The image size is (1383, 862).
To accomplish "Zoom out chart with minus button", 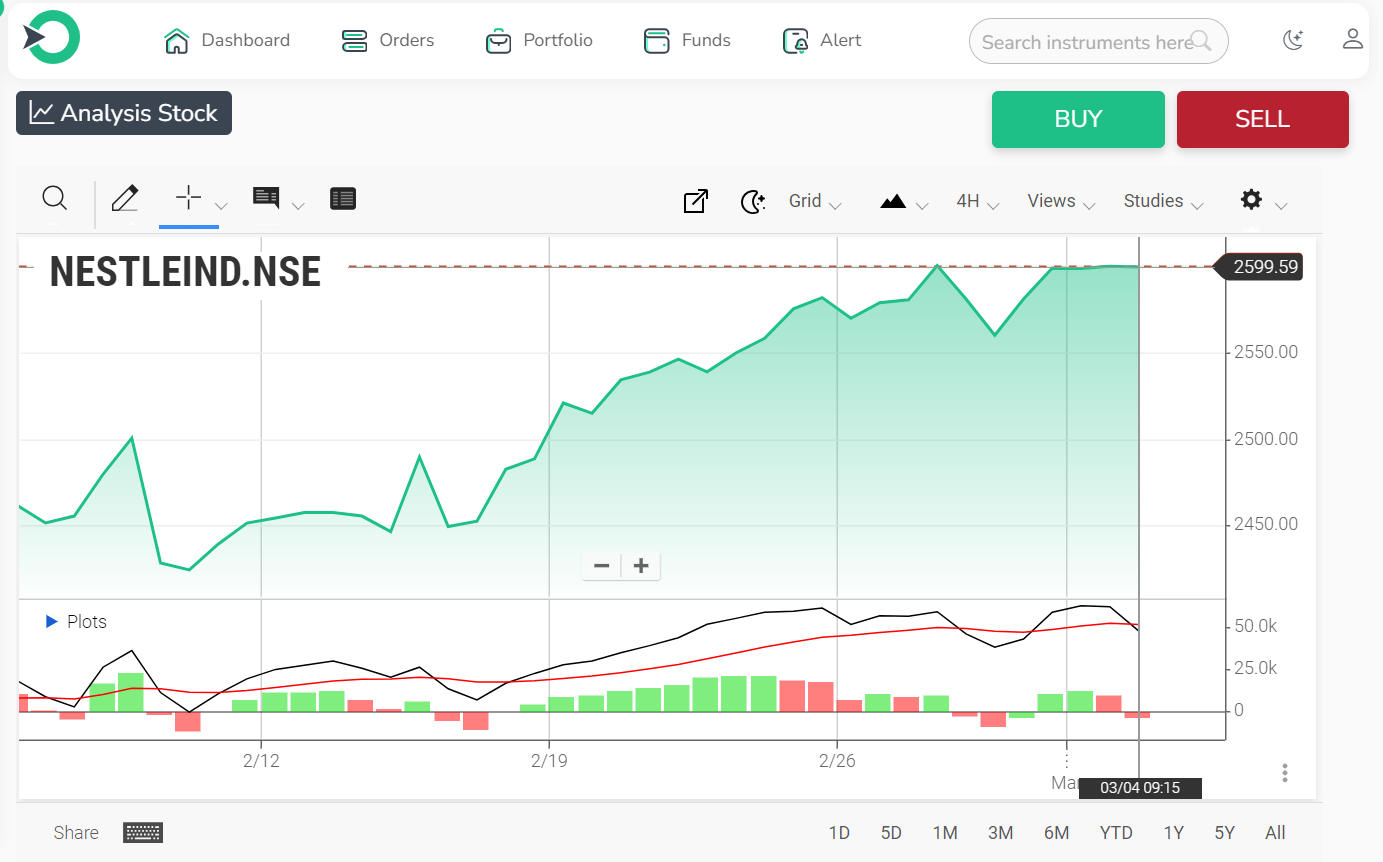I will pyautogui.click(x=602, y=566).
